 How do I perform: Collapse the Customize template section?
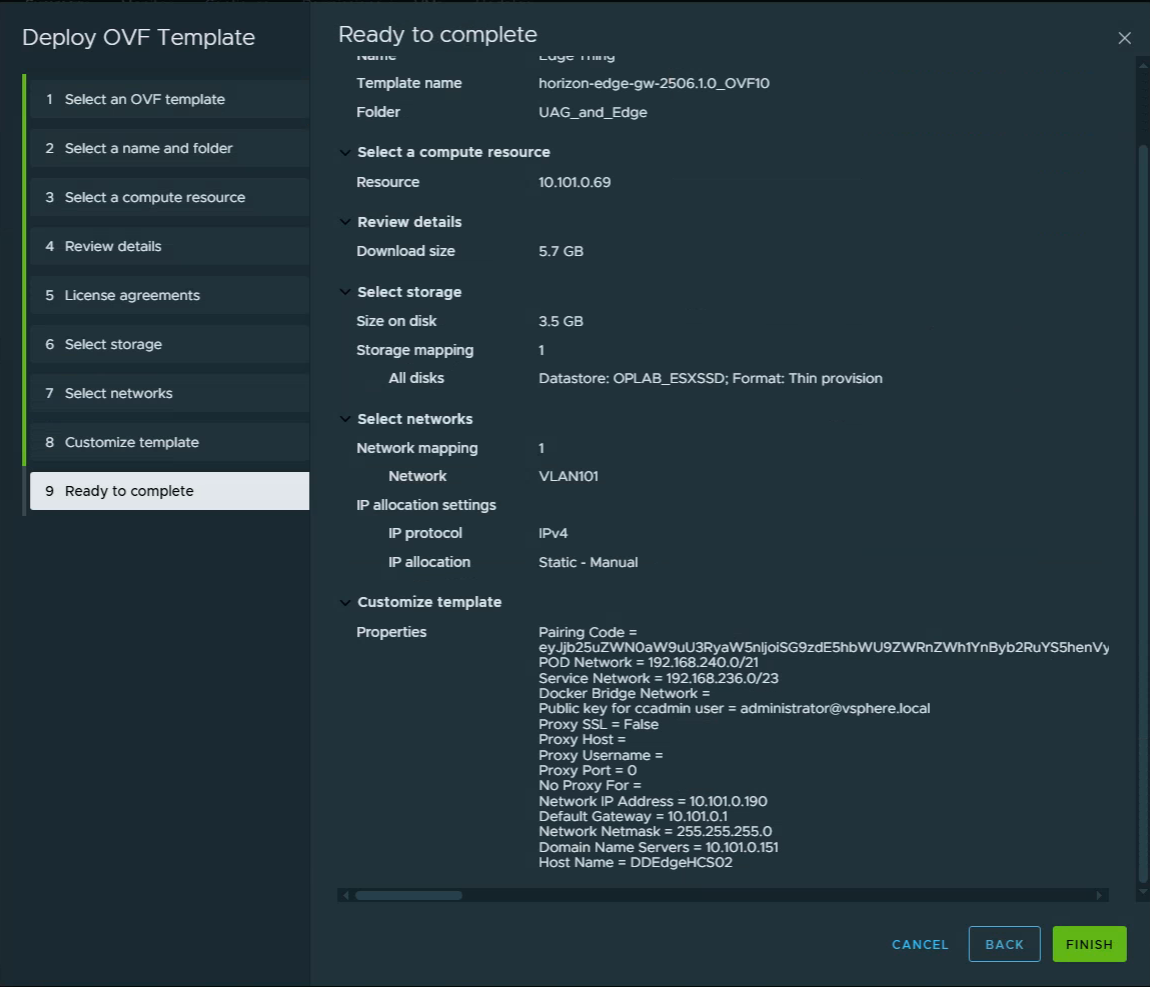[346, 603]
